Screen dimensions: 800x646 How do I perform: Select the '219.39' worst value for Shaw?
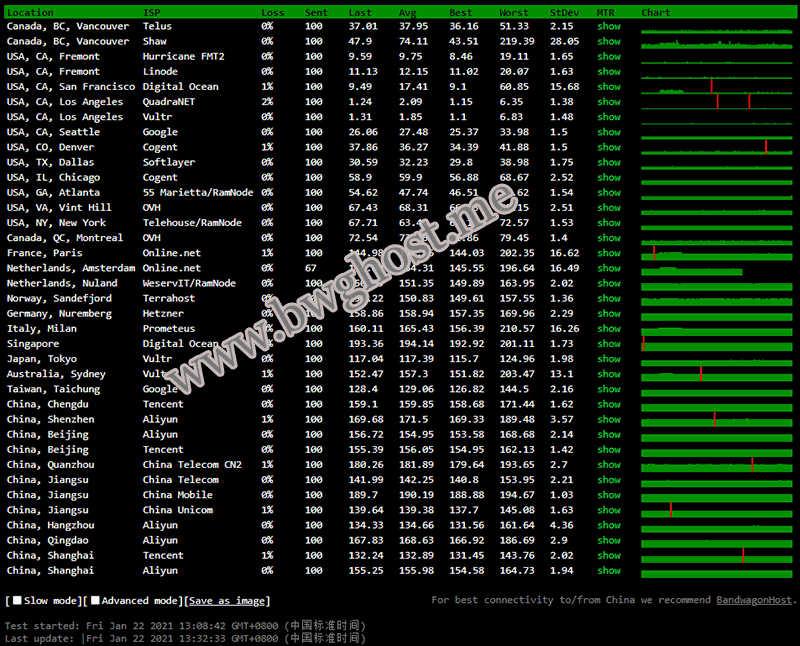pyautogui.click(x=517, y=41)
